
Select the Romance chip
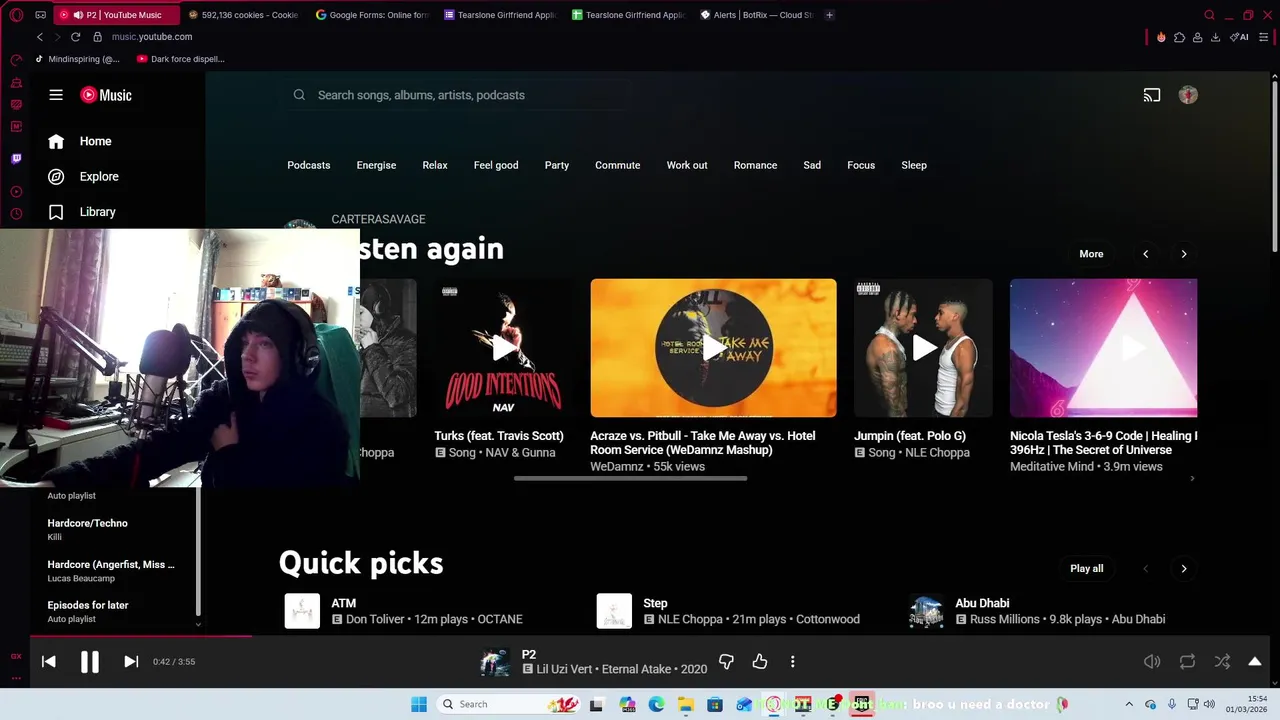755,165
